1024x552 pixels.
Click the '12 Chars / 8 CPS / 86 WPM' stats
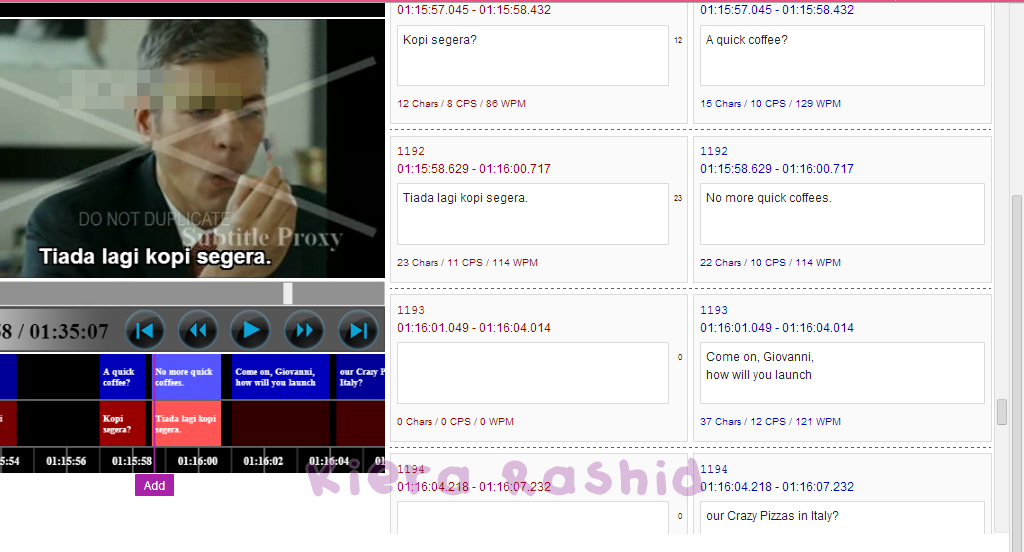[x=461, y=104]
